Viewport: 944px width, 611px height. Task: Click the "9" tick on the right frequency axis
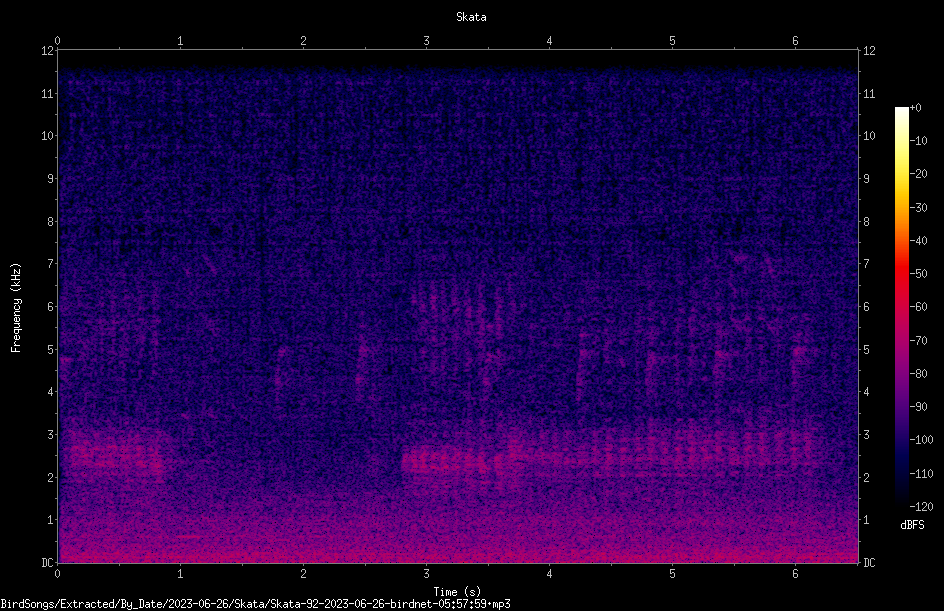[866, 179]
